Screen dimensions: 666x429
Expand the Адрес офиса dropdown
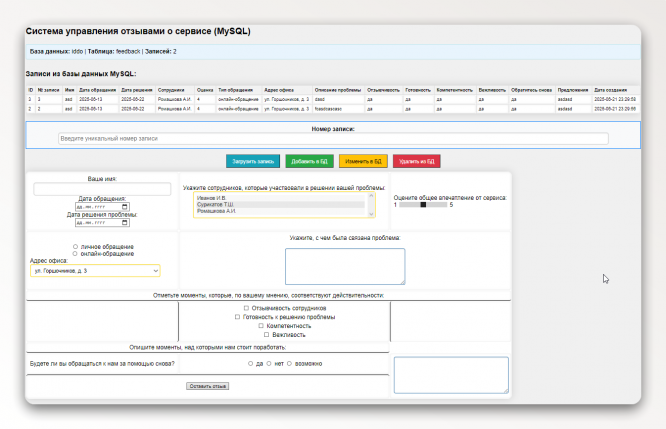click(95, 270)
